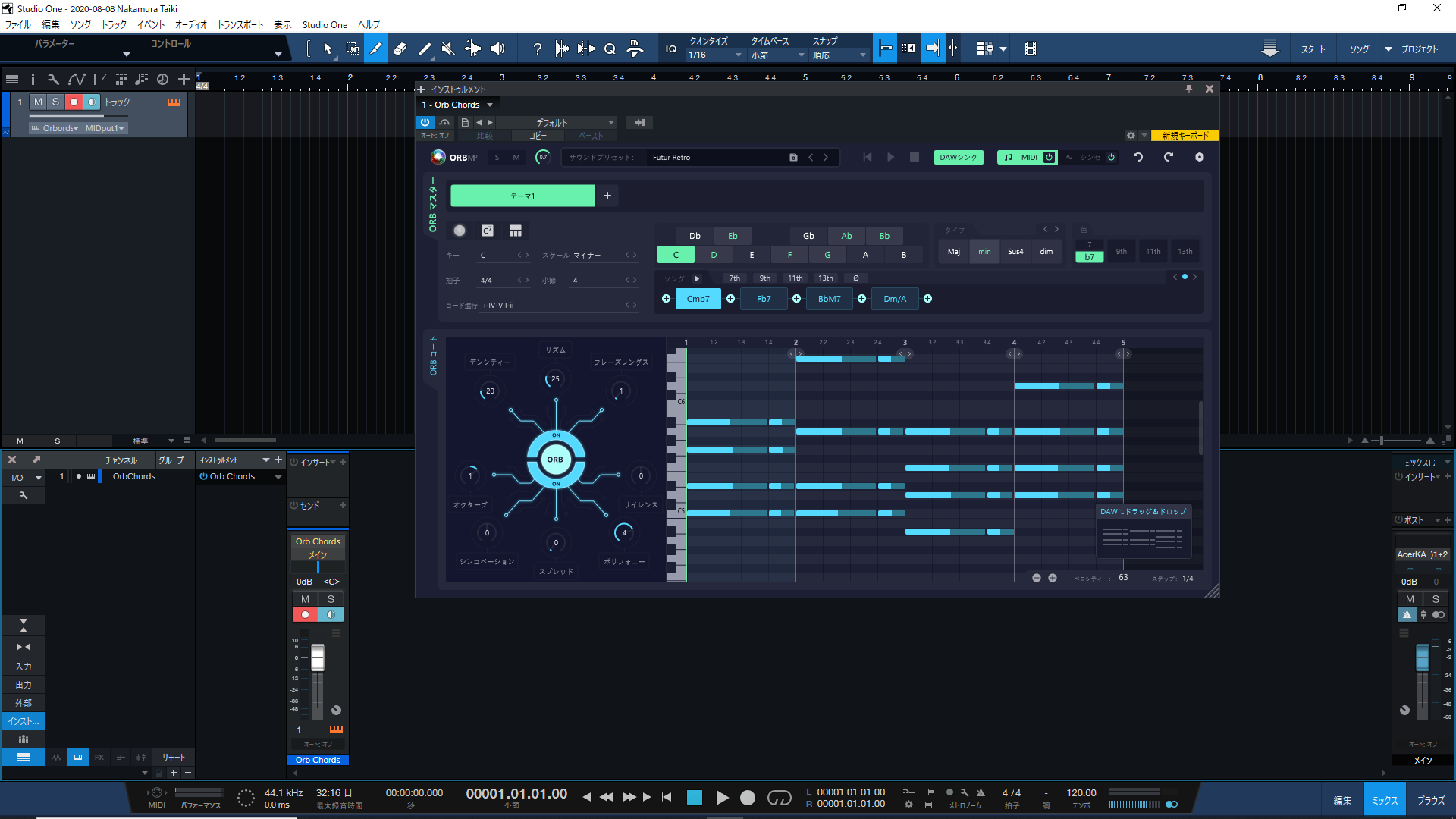Click the スタート button at top right

(x=1313, y=49)
